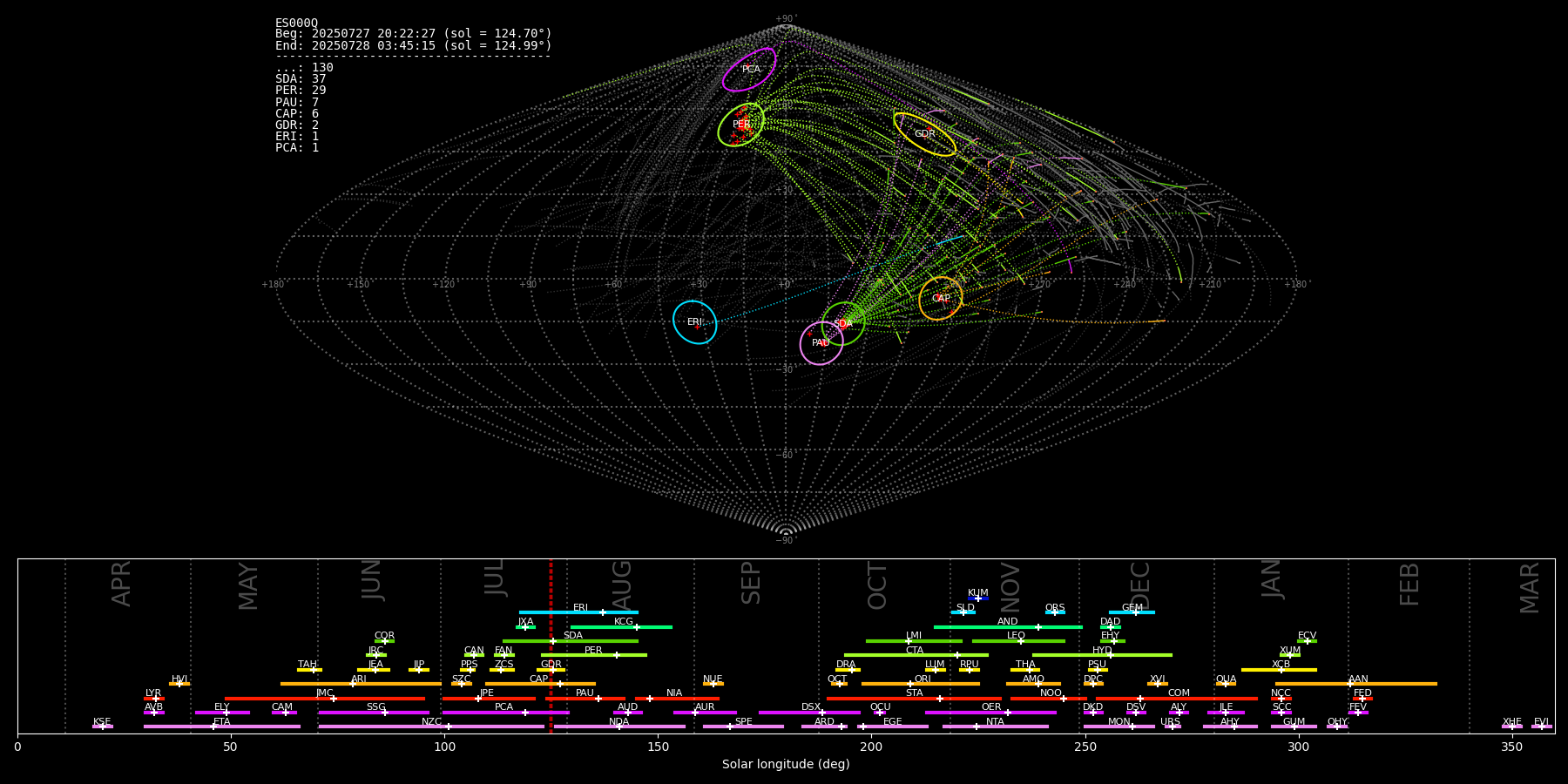Select the pink ETA bar in the timeline

pyautogui.click(x=221, y=727)
